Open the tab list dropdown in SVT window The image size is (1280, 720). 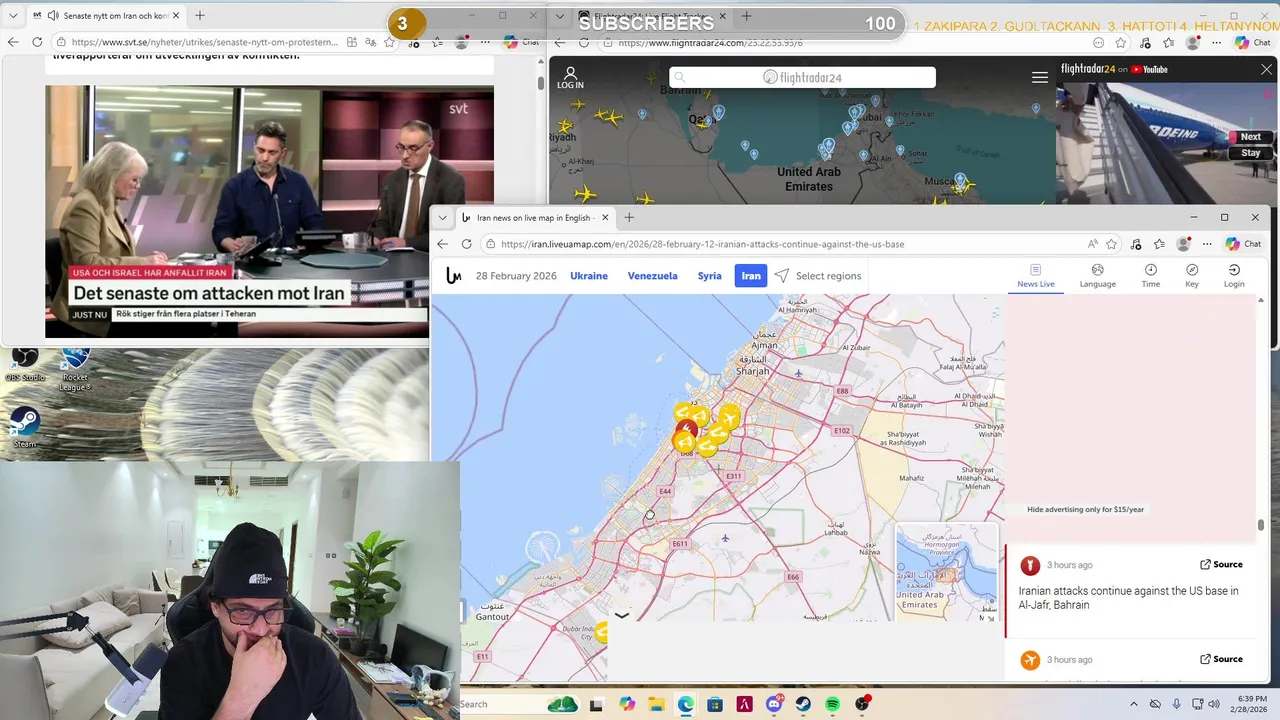coord(12,16)
